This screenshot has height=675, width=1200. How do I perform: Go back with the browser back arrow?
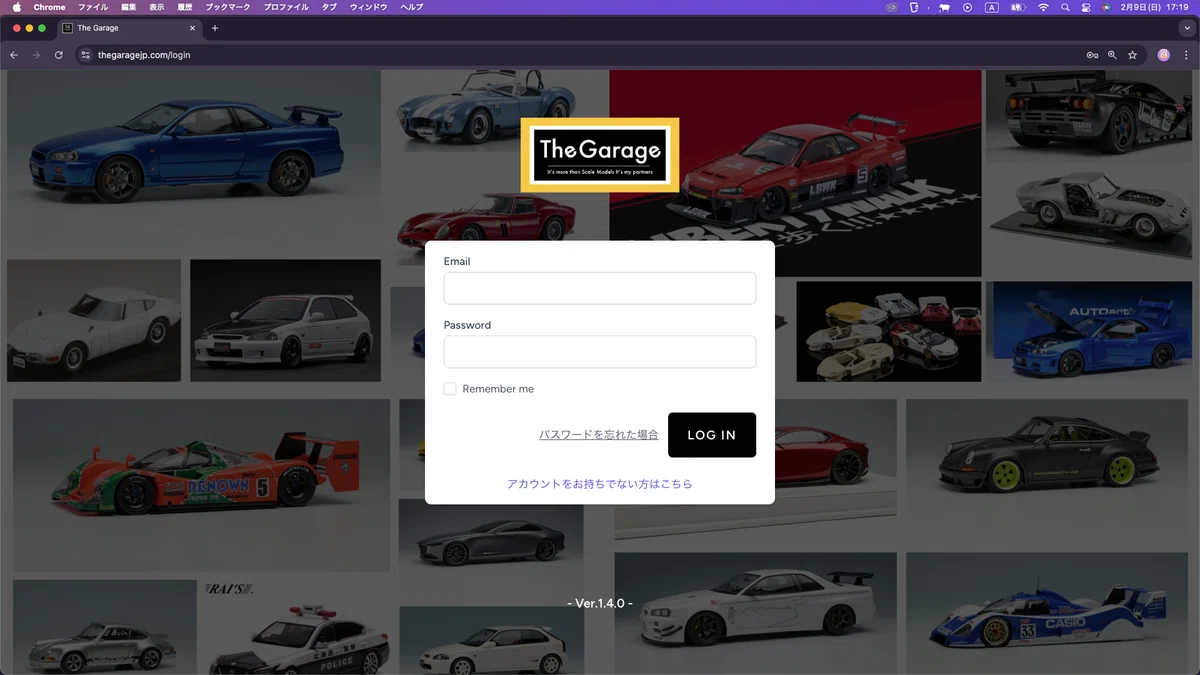14,55
